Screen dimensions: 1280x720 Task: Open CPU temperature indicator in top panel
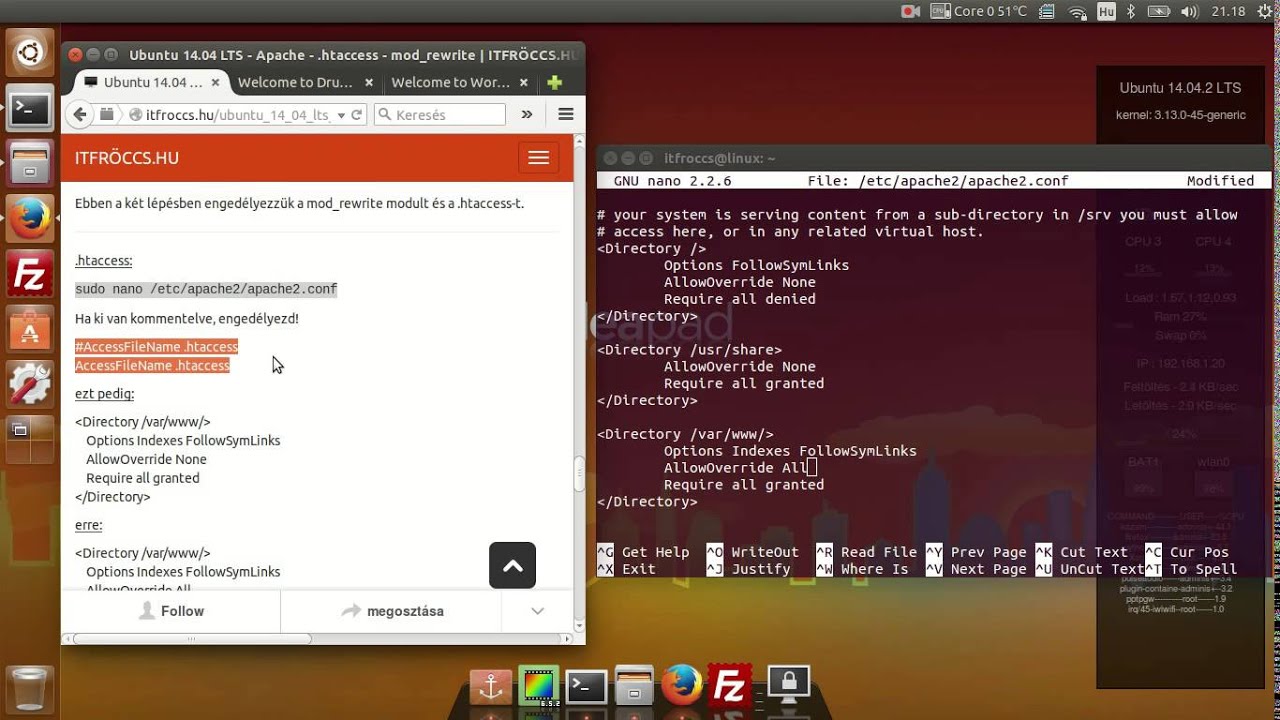click(979, 12)
